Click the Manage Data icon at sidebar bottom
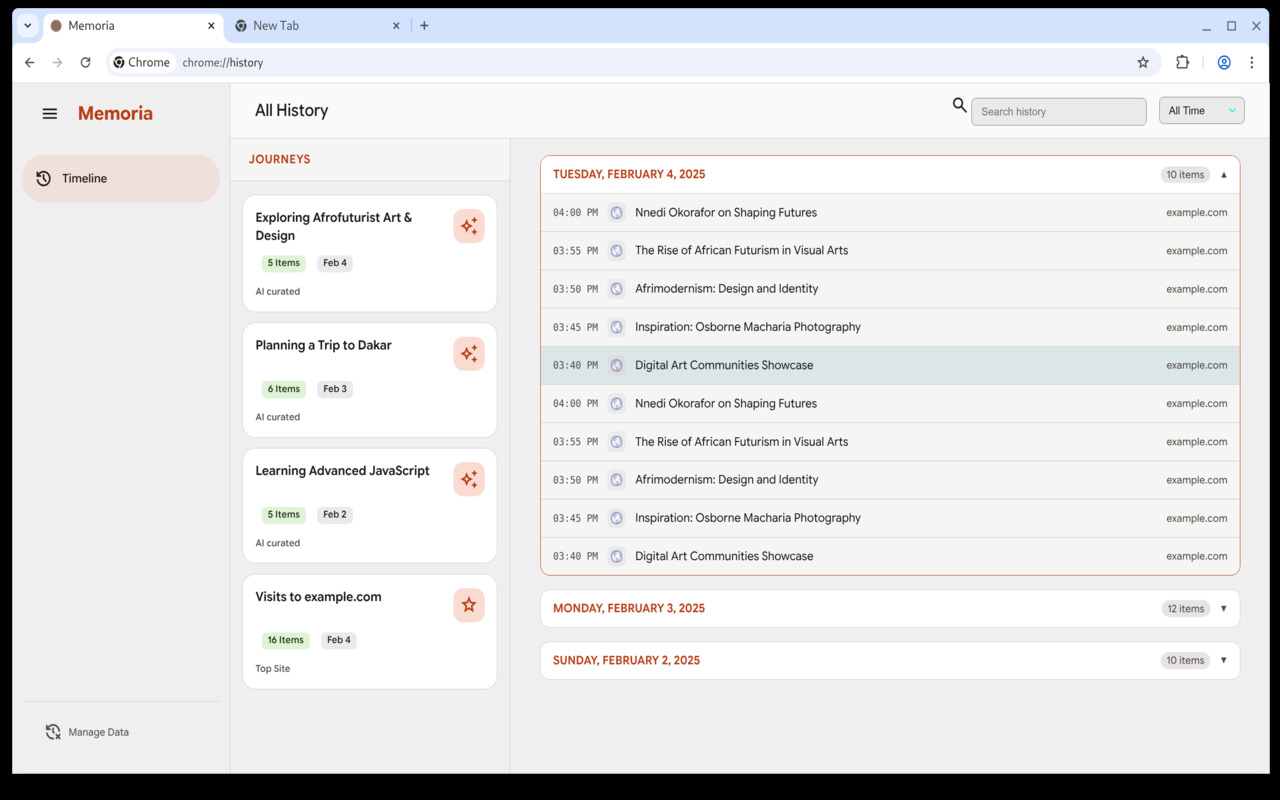Screen dimensions: 1280x800 click(52, 731)
